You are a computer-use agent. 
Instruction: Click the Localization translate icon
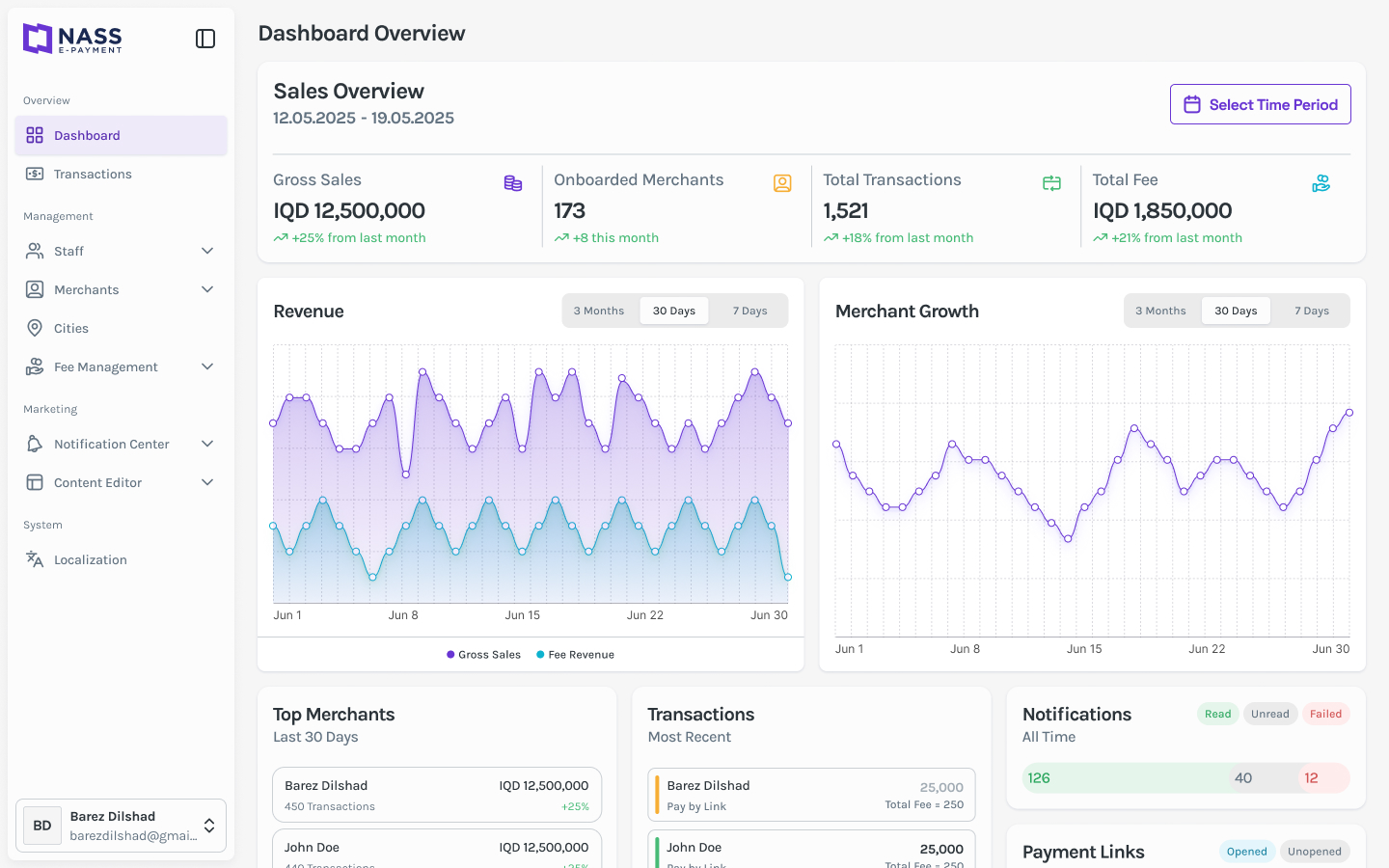coord(35,559)
